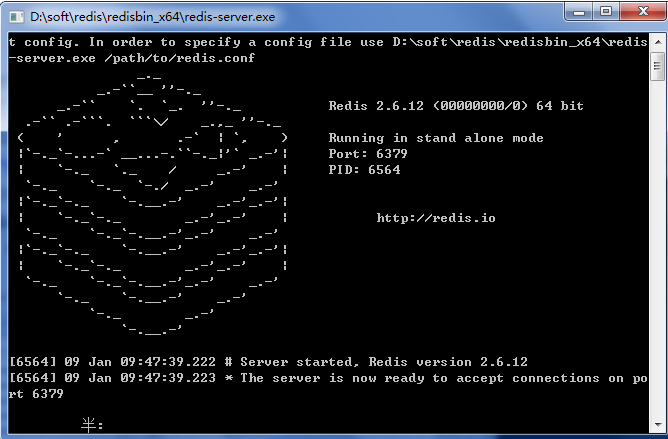Click the '-server.exe /path/to/redis.conf' line
Screen dimensions: 668x439
pyautogui.click(x=132, y=58)
